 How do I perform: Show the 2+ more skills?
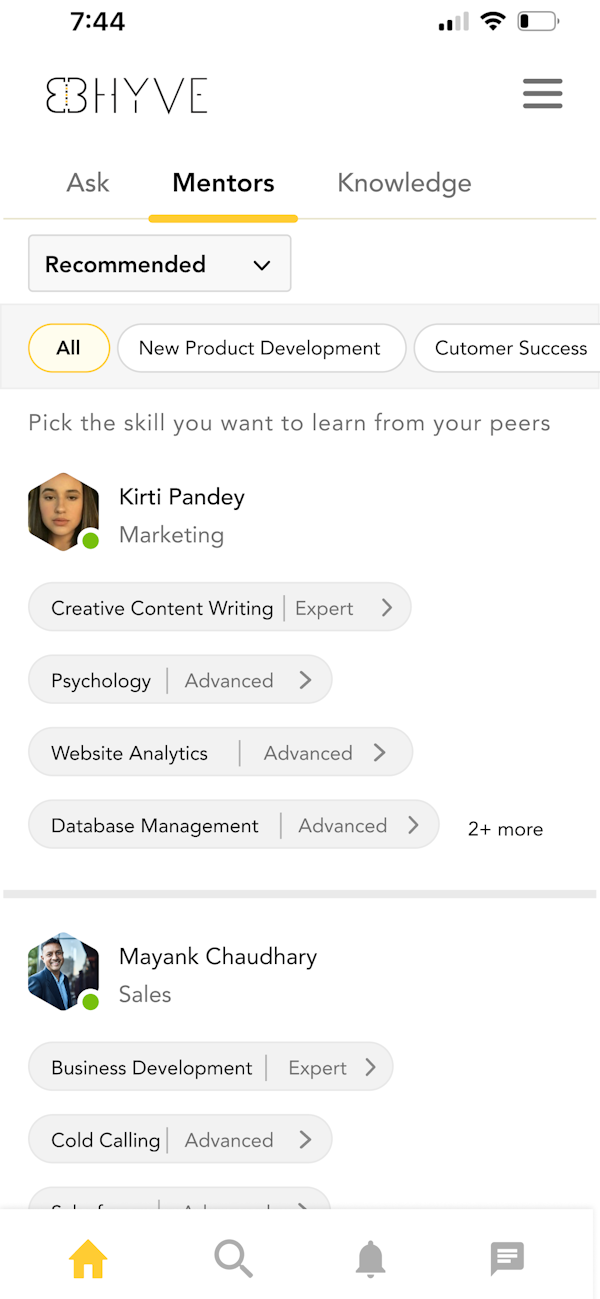click(505, 829)
